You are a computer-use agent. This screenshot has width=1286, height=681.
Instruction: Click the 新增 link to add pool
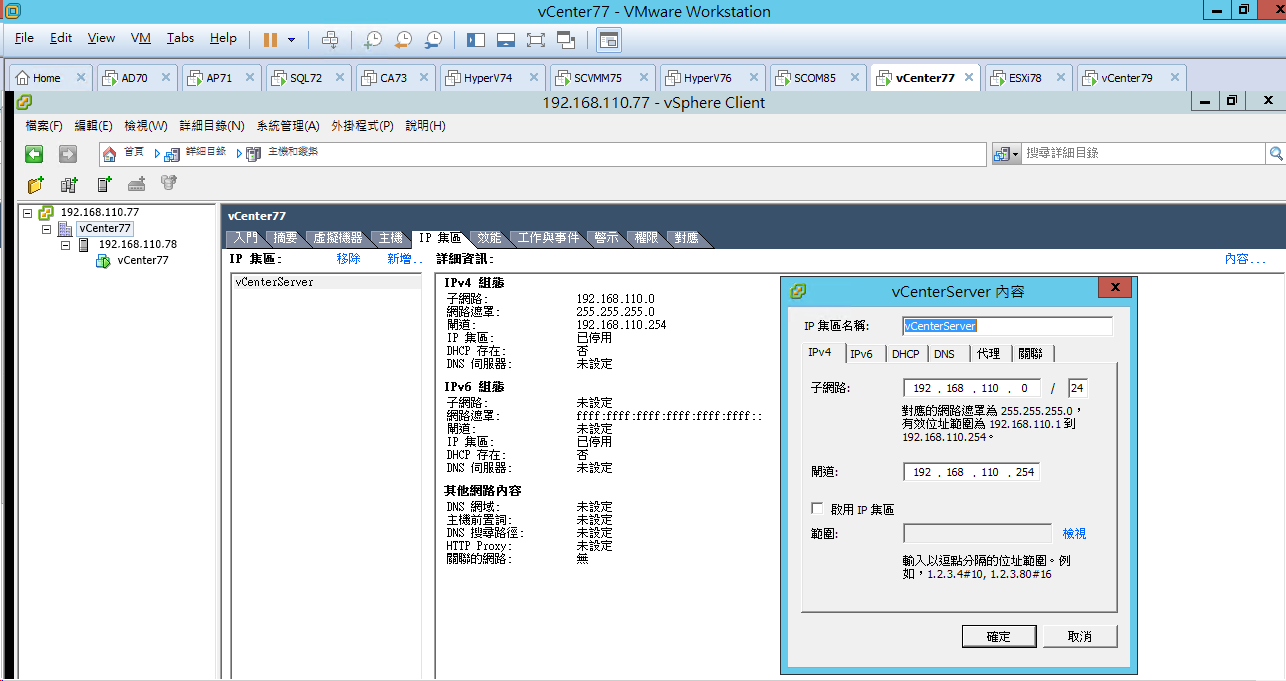(x=404, y=259)
